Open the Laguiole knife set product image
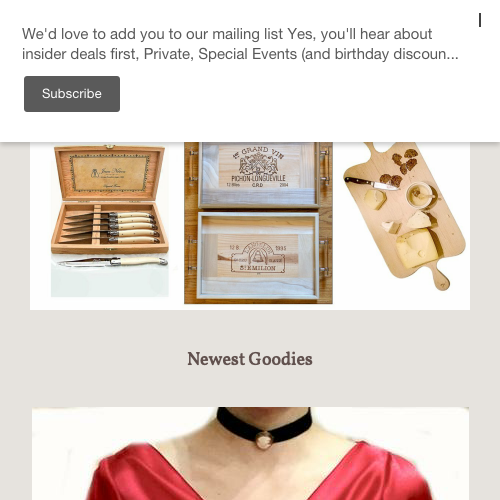Viewport: 500px width, 500px height. coord(110,220)
